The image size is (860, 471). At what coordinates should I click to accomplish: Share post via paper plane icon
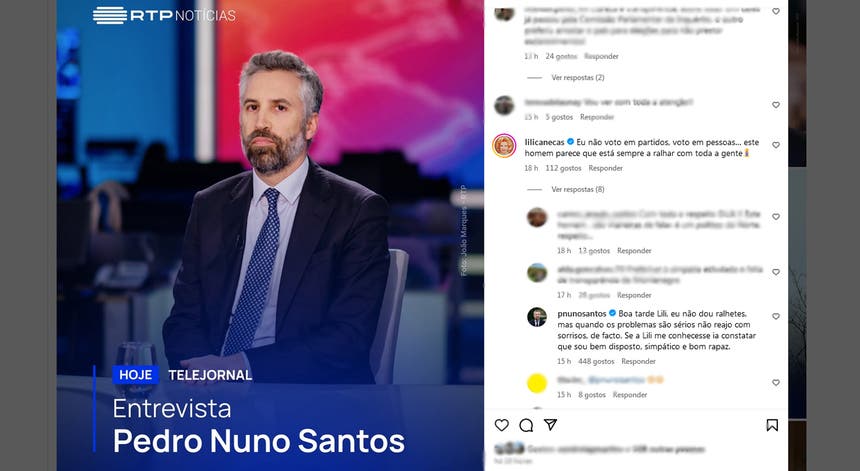pos(550,425)
